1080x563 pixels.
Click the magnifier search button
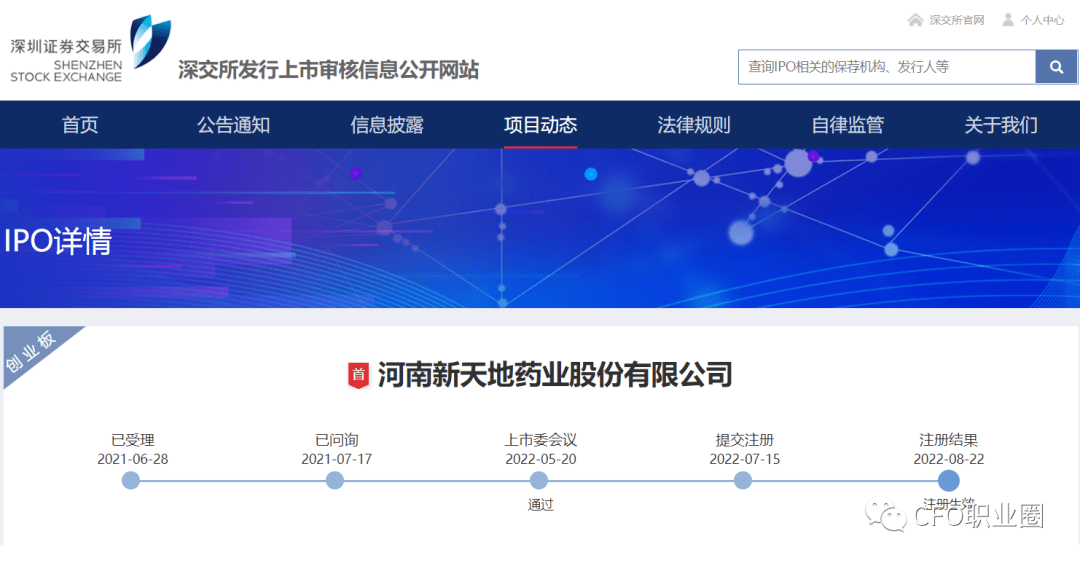coord(1056,67)
